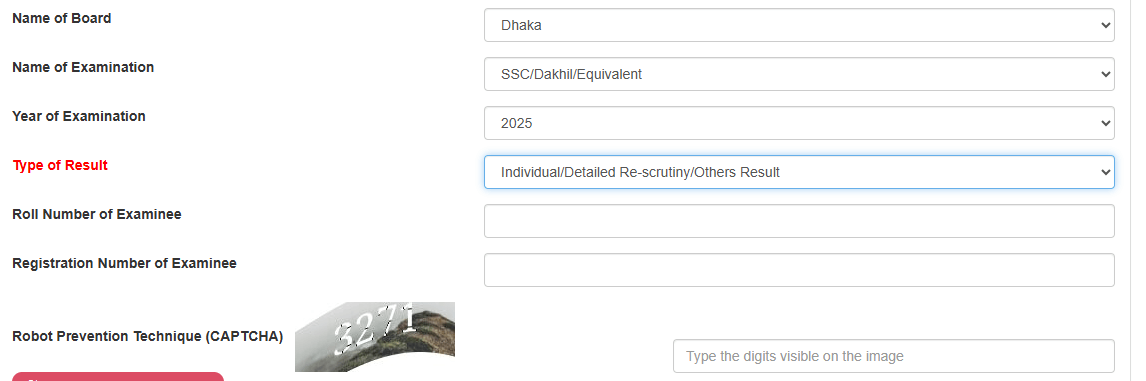
Task: Open the Year of Examination dropdown showing 2025
Action: [x=799, y=123]
